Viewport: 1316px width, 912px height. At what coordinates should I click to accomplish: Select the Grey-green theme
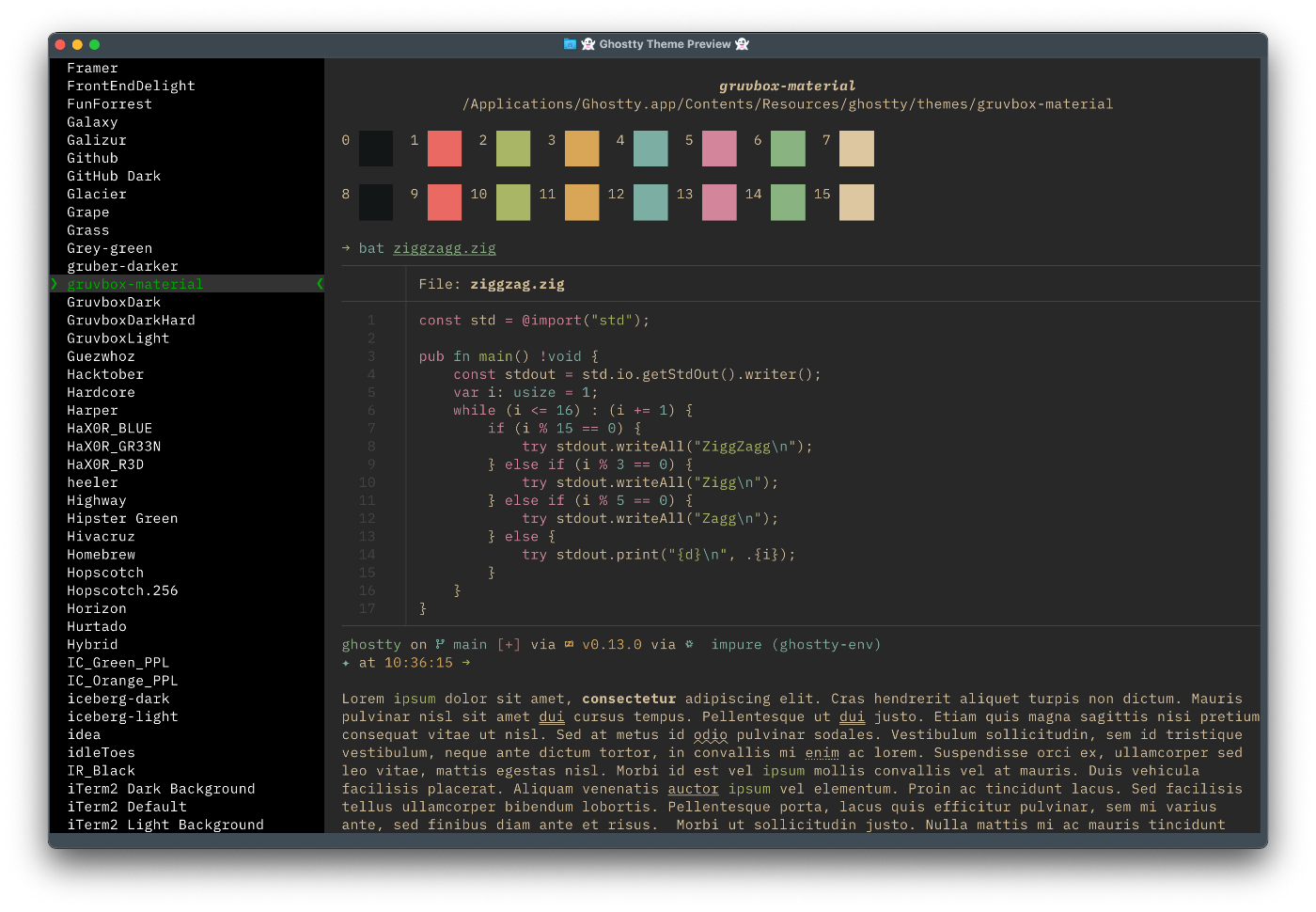click(x=109, y=248)
